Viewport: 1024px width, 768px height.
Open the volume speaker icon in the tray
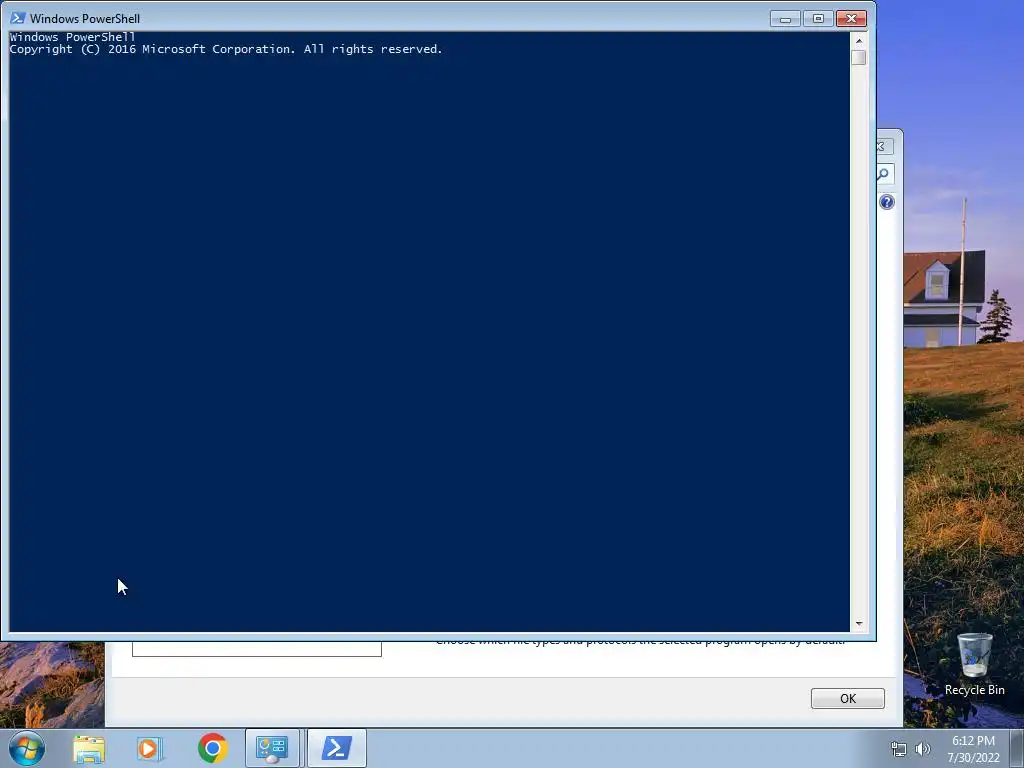click(922, 750)
